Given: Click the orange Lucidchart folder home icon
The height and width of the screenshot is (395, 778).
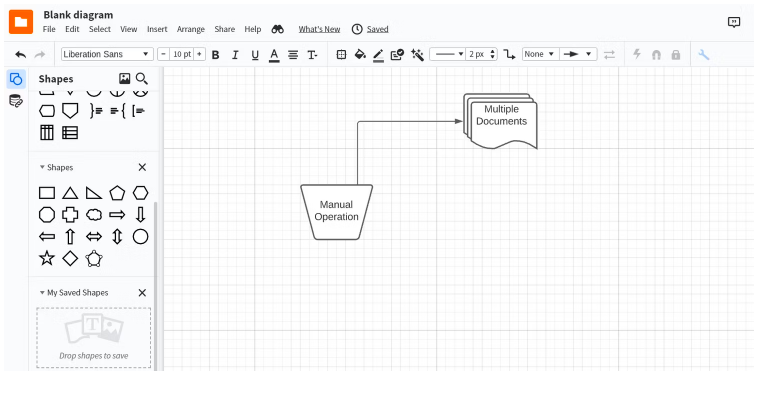Looking at the screenshot, I should (21, 22).
